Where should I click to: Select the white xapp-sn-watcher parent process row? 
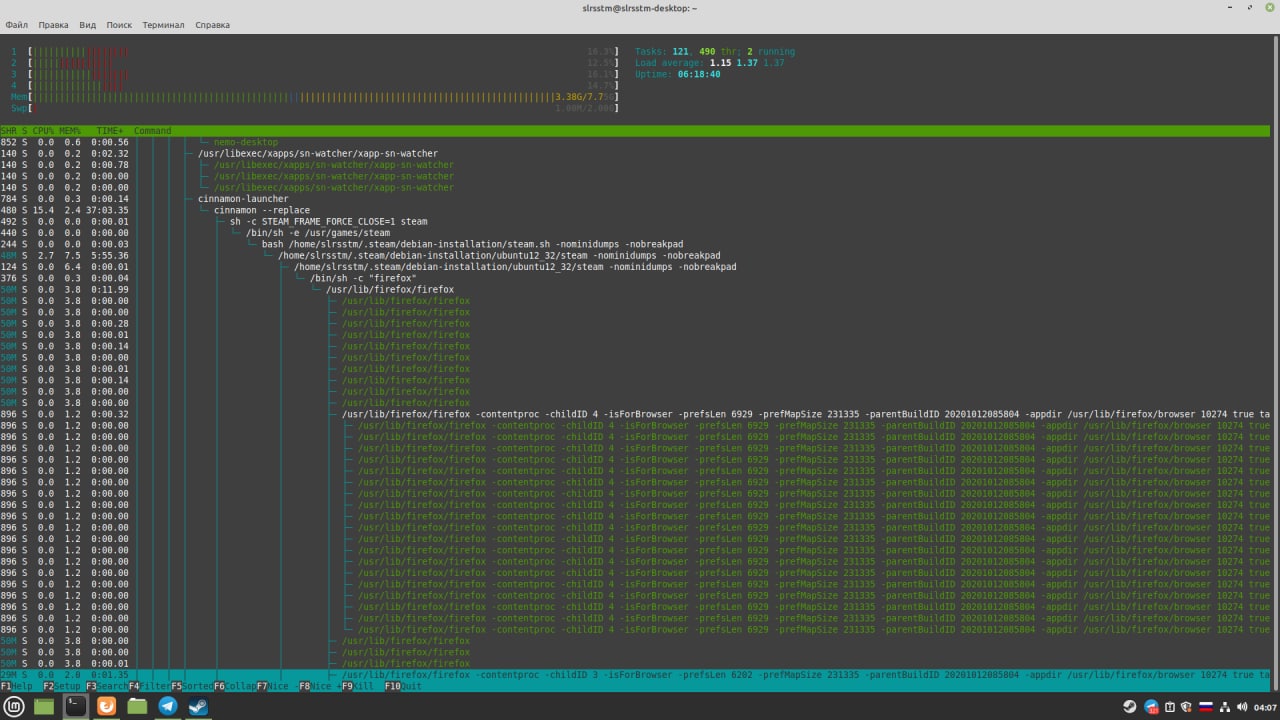635,154
